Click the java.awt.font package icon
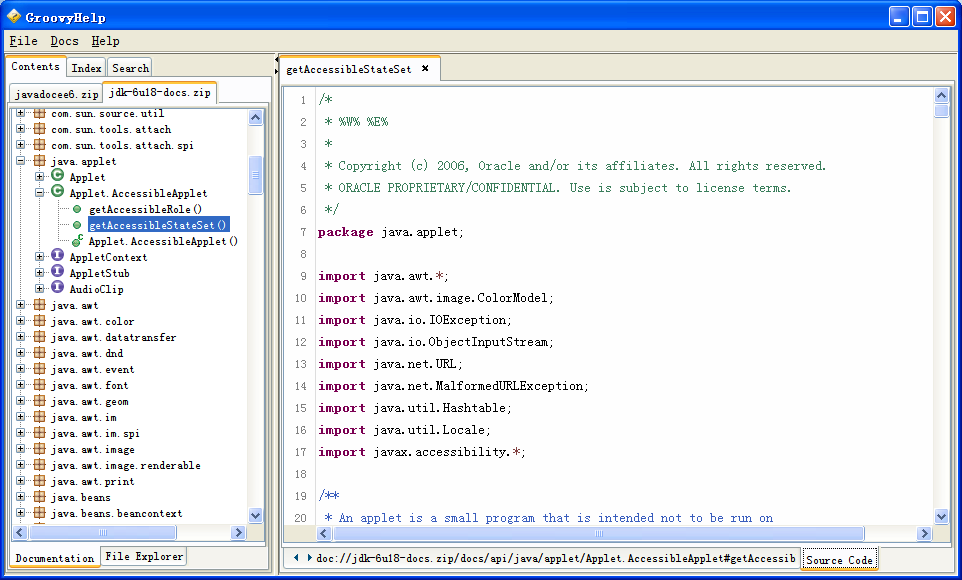The height and width of the screenshot is (580, 962). tap(39, 385)
